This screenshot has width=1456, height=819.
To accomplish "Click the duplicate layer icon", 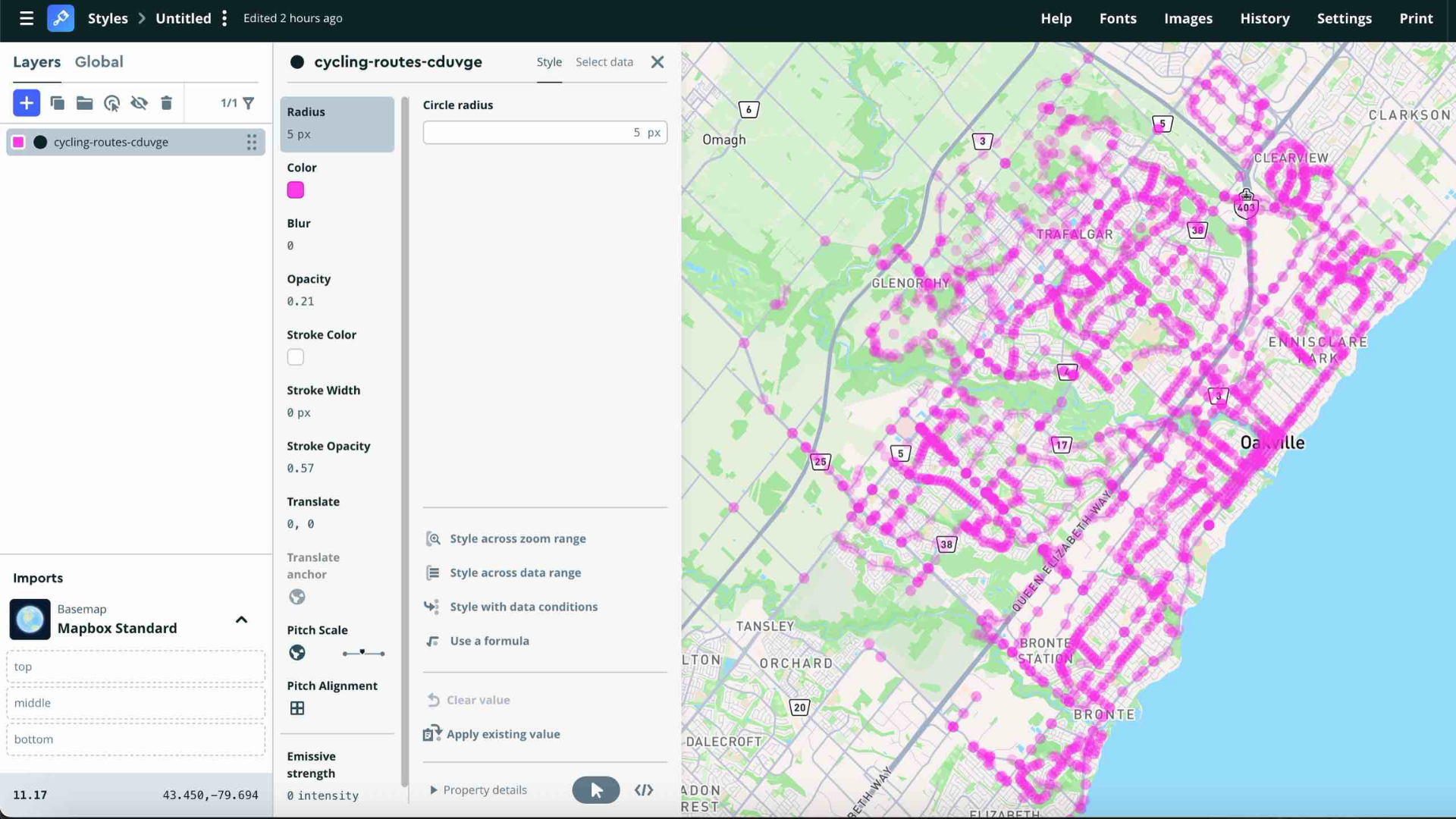I will [x=57, y=102].
